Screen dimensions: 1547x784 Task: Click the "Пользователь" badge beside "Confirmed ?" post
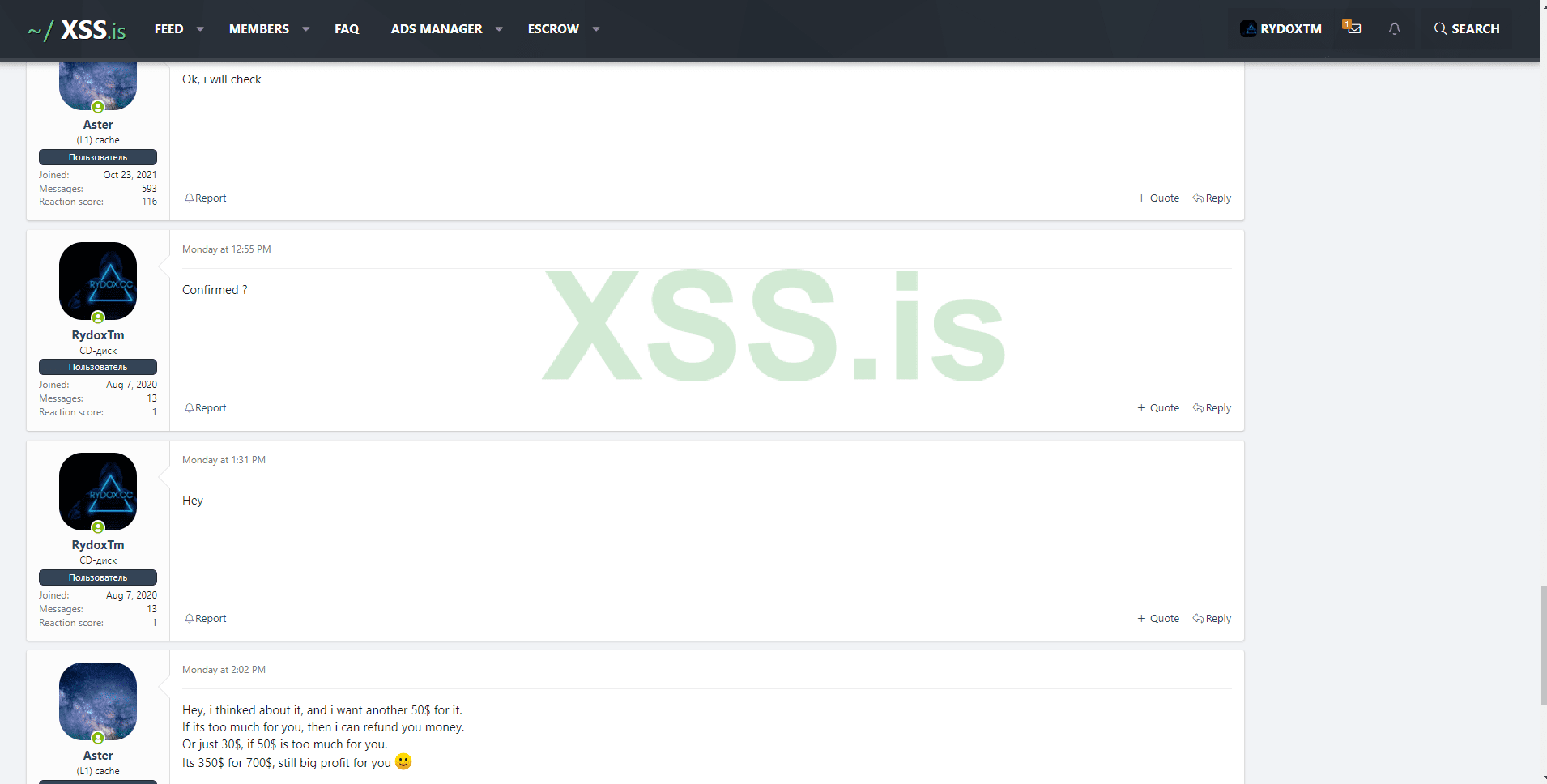98,367
